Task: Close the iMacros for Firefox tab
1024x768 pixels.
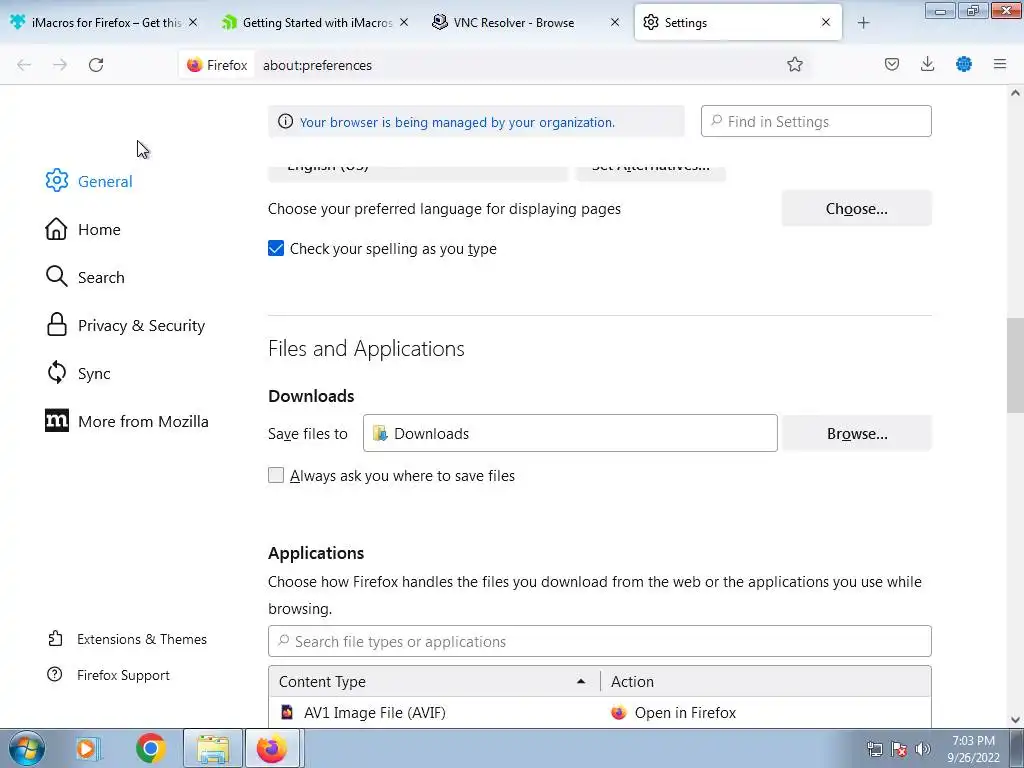Action: [x=193, y=22]
